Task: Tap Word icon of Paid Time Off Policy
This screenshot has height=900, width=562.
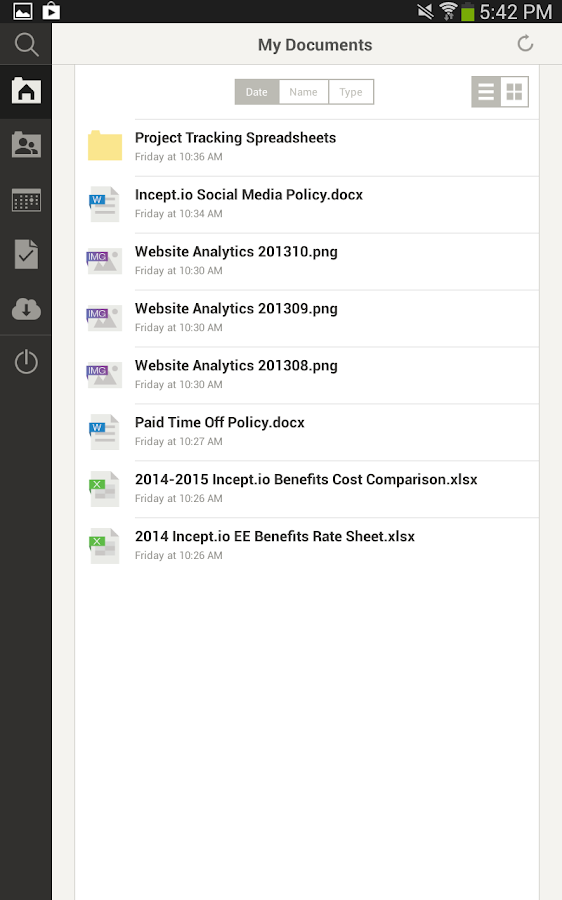Action: pos(104,432)
